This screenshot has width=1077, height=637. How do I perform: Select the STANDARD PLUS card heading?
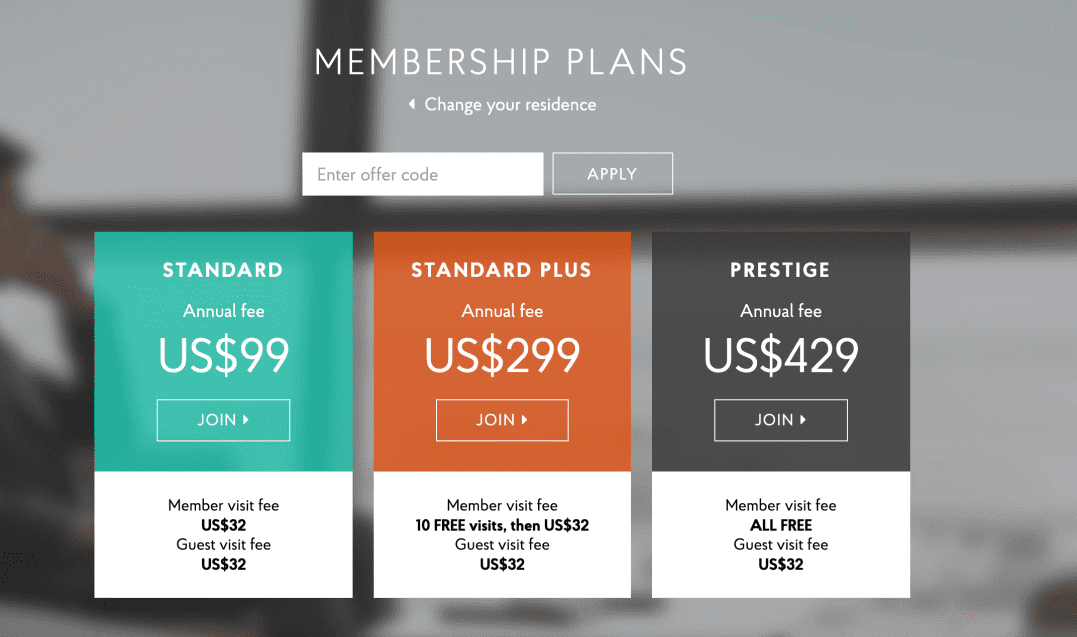[x=502, y=270]
